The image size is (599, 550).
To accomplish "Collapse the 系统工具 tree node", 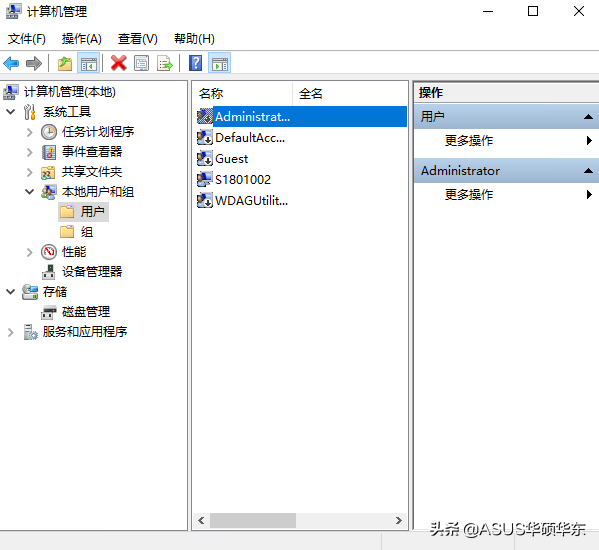I will 11,112.
